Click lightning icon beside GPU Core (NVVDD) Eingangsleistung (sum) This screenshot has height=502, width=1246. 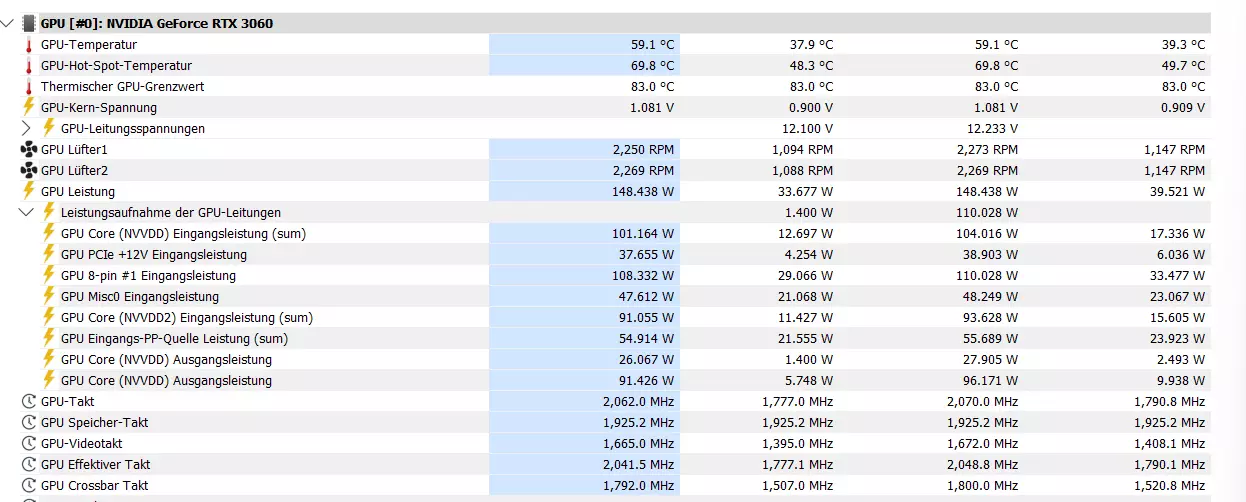tap(49, 233)
